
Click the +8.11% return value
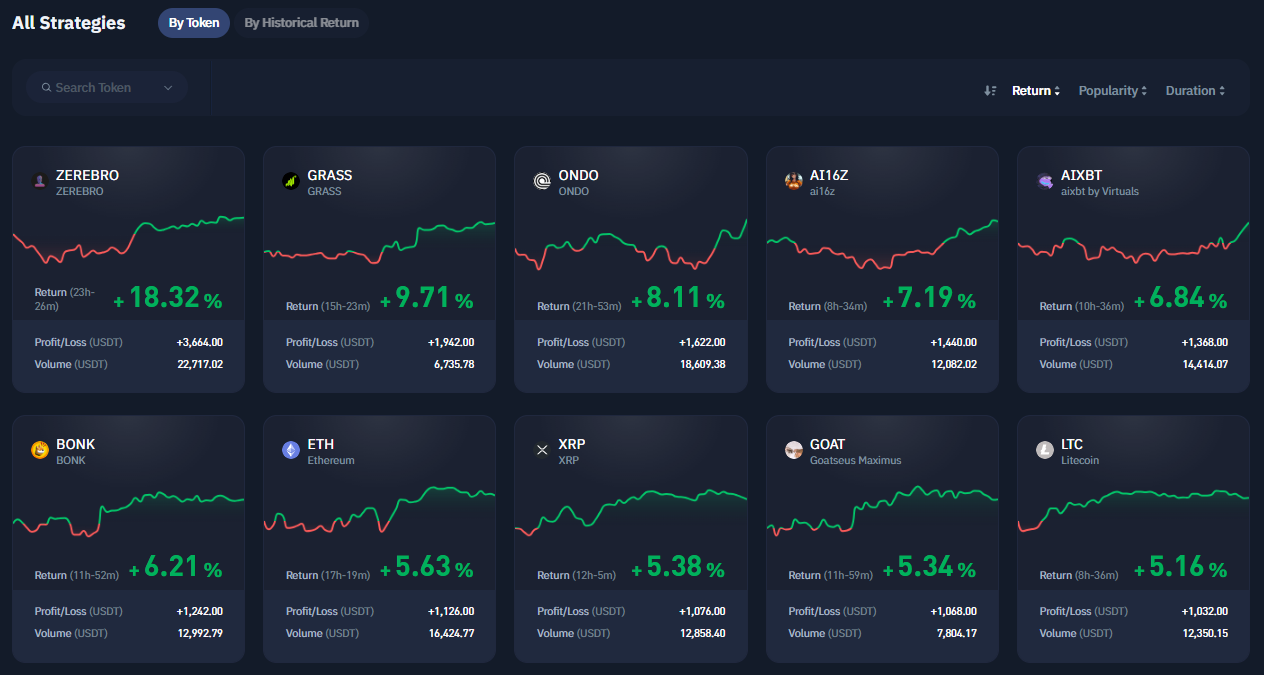click(678, 299)
